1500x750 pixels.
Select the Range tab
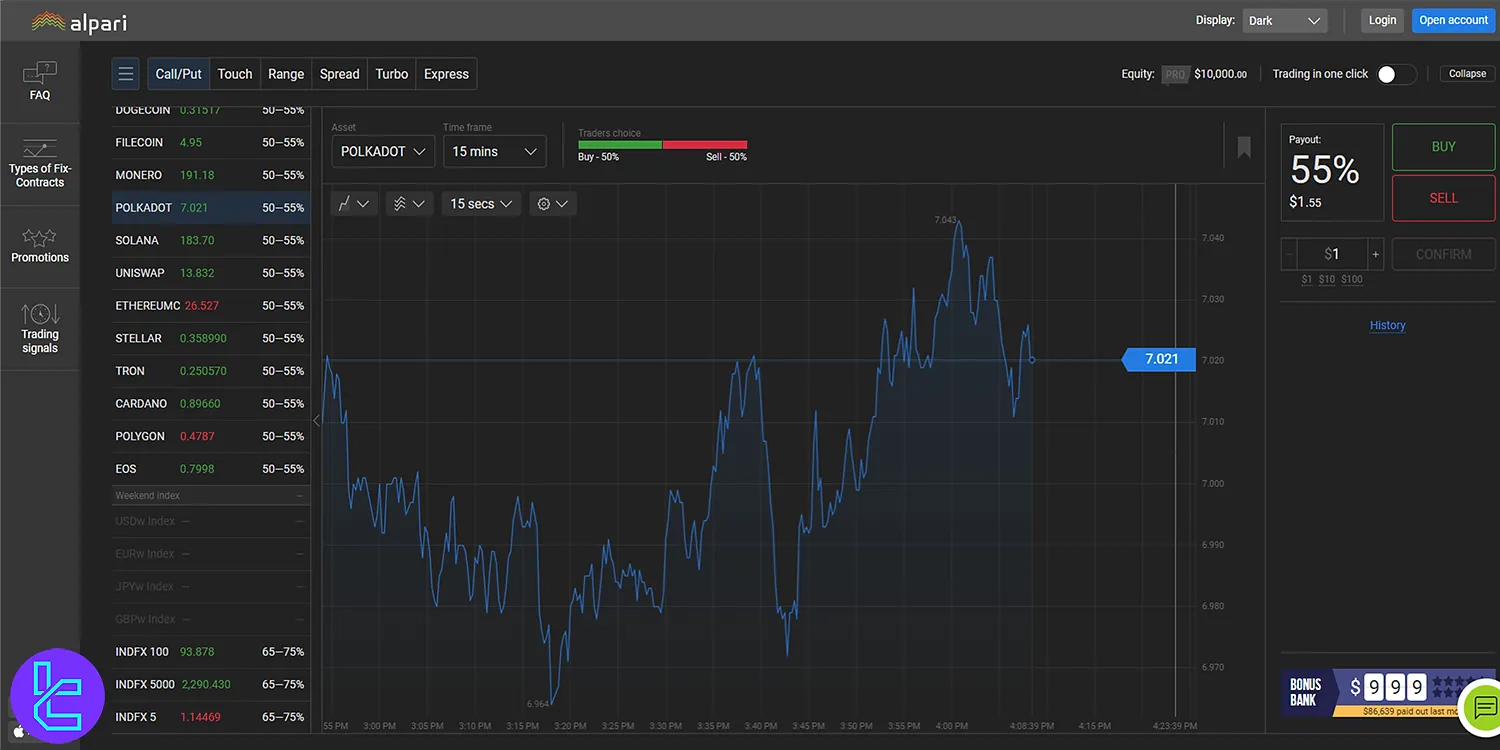click(x=286, y=74)
